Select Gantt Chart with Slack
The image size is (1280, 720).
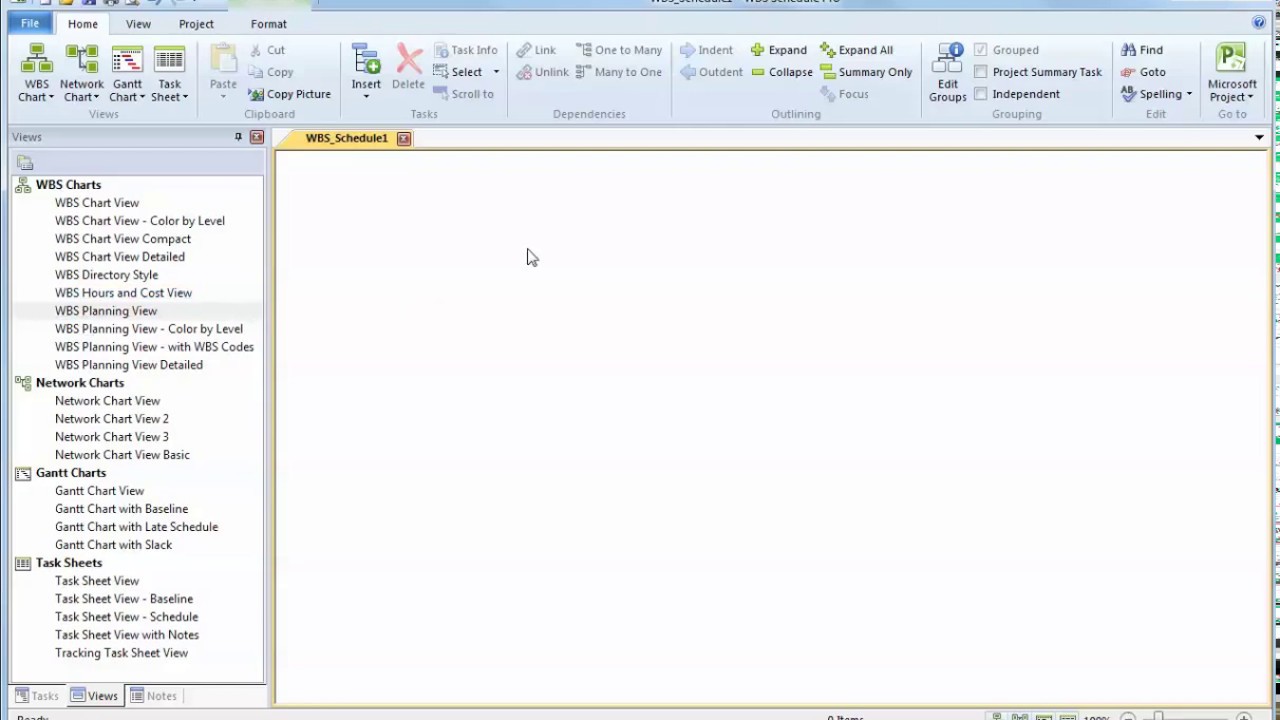pyautogui.click(x=113, y=545)
